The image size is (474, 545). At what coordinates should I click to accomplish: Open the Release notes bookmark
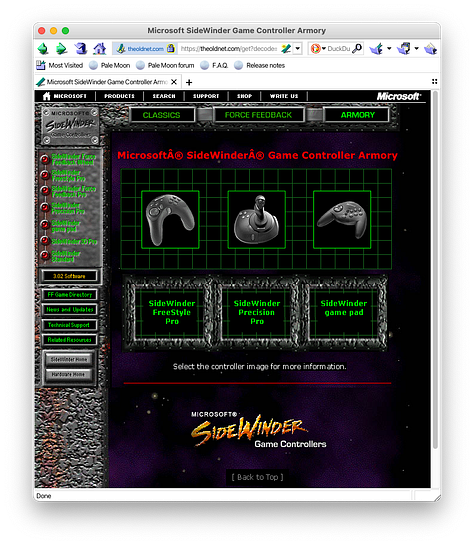260,65
